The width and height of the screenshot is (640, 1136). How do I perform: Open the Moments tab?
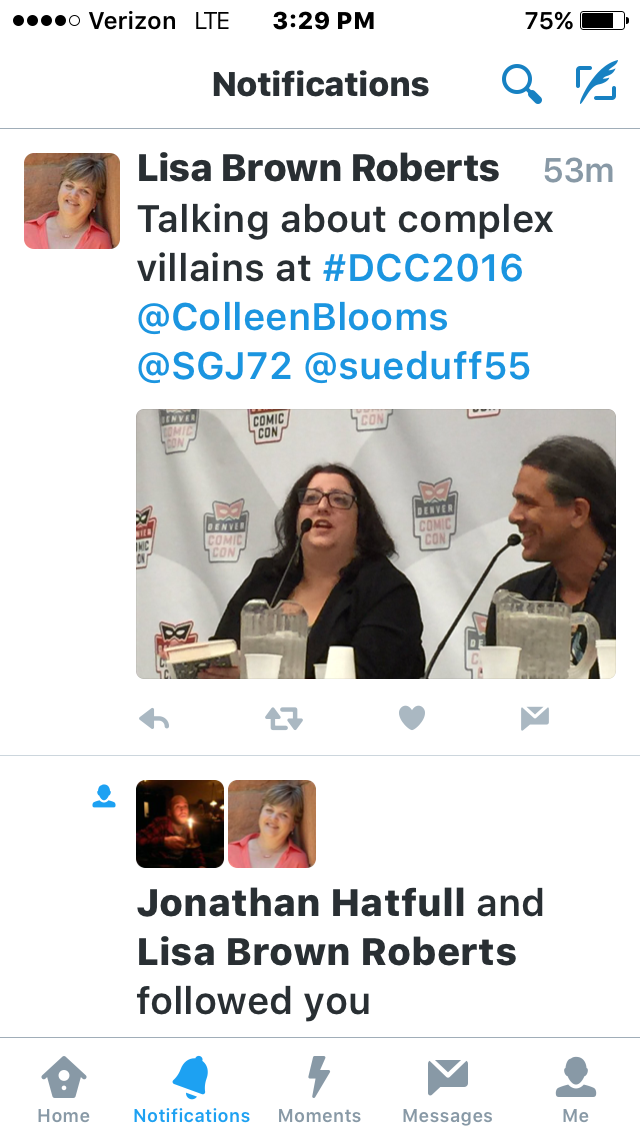pos(319,1089)
